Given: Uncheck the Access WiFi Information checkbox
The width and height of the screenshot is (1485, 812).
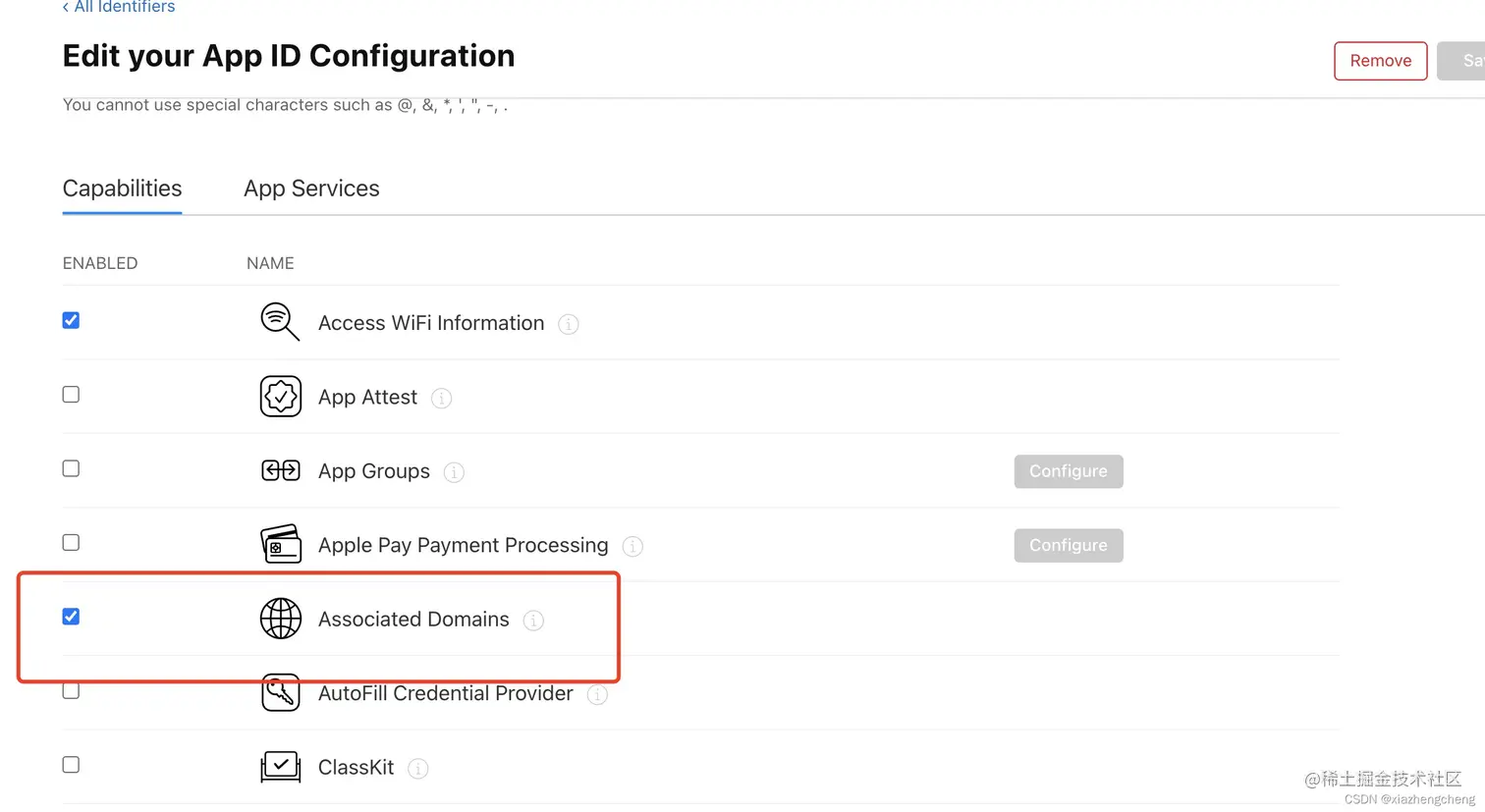Looking at the screenshot, I should 71,320.
